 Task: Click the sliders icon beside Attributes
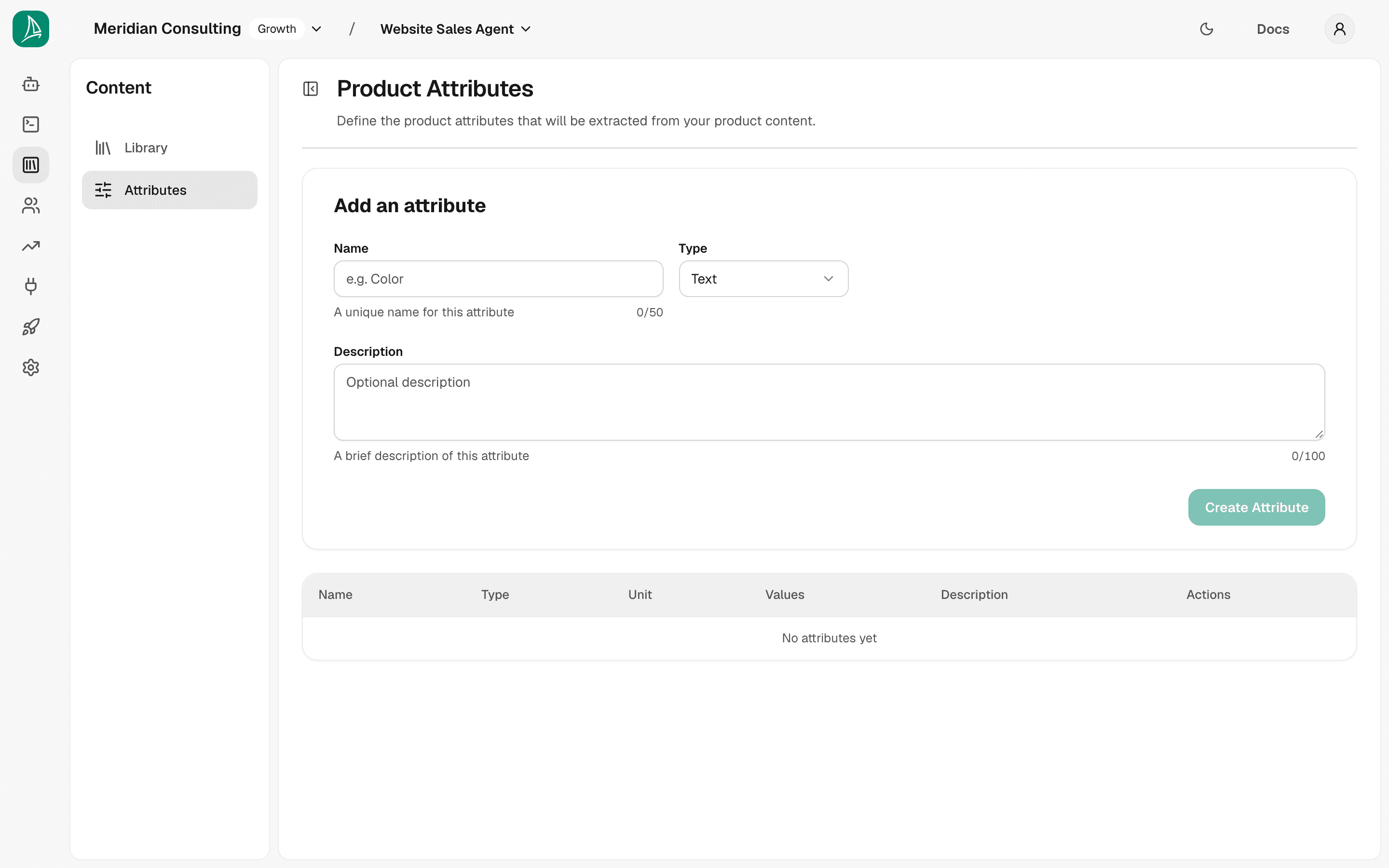point(103,190)
